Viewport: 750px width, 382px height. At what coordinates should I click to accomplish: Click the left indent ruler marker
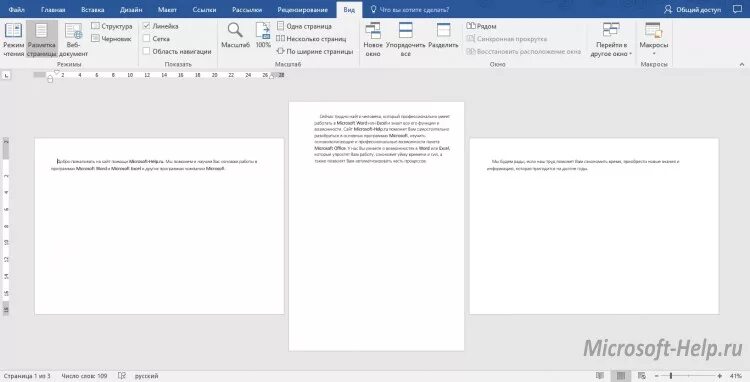point(50,79)
